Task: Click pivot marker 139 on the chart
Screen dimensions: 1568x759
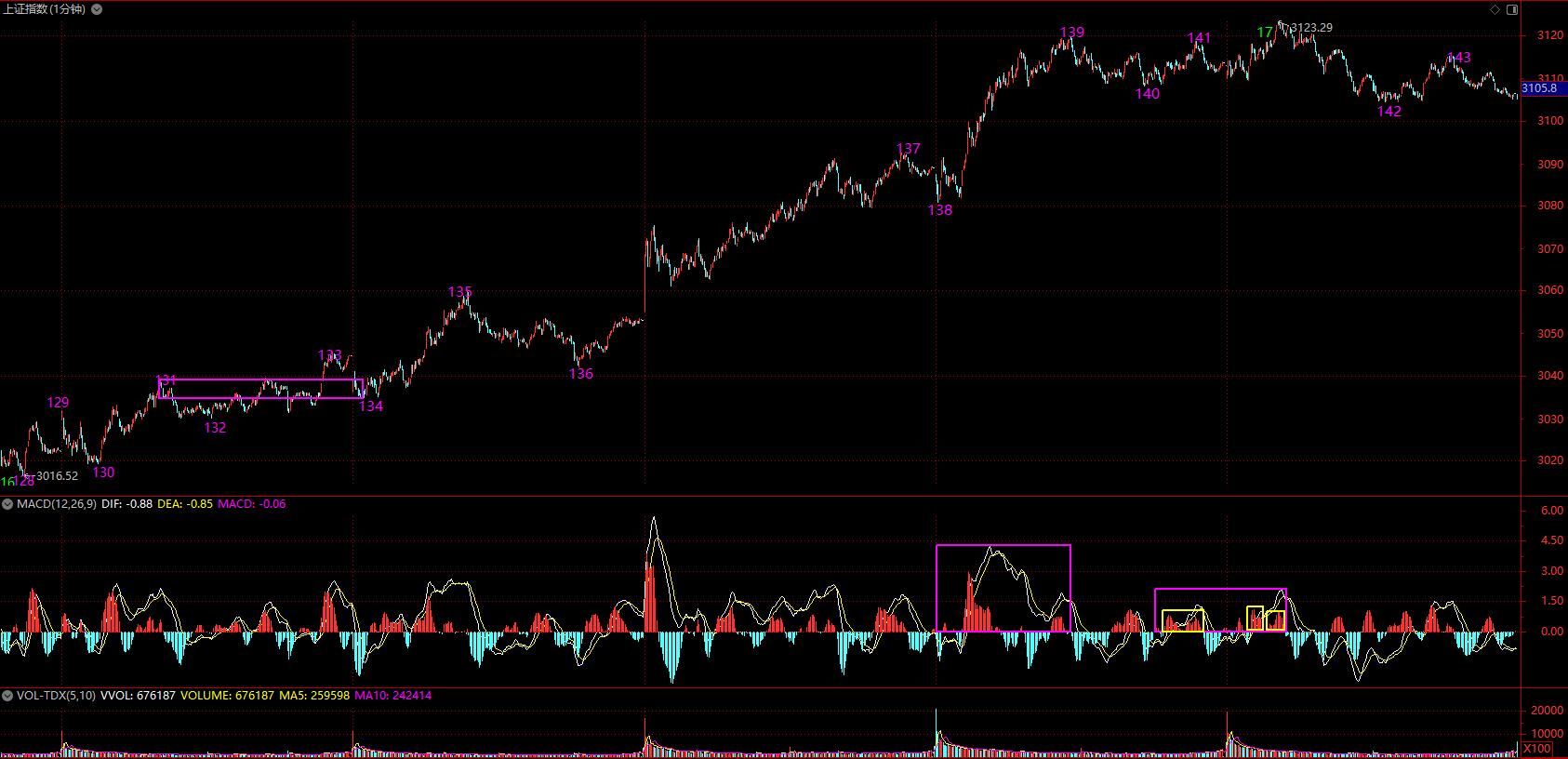Action: click(x=1072, y=33)
